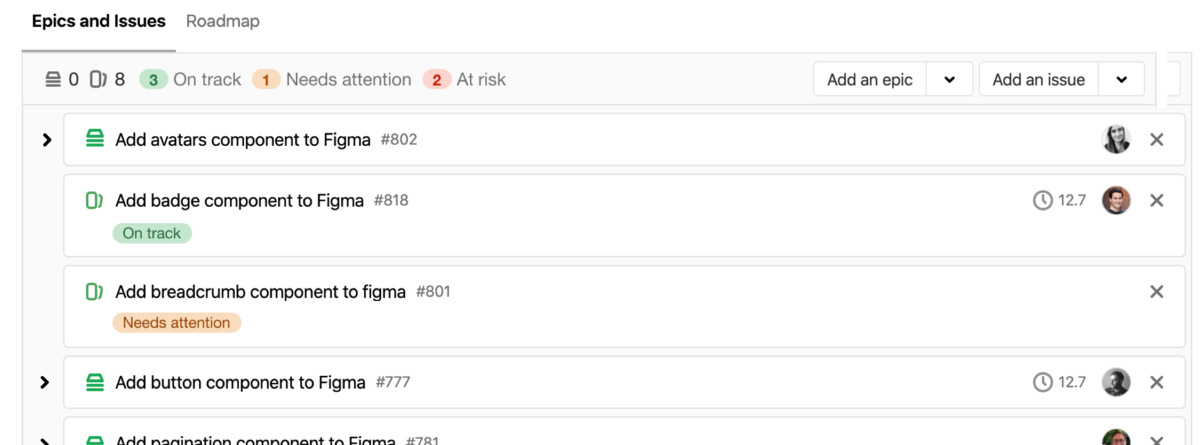Screen dimensions: 1200x445
Task: Click epic icon beside Add button component
Action: 95,382
